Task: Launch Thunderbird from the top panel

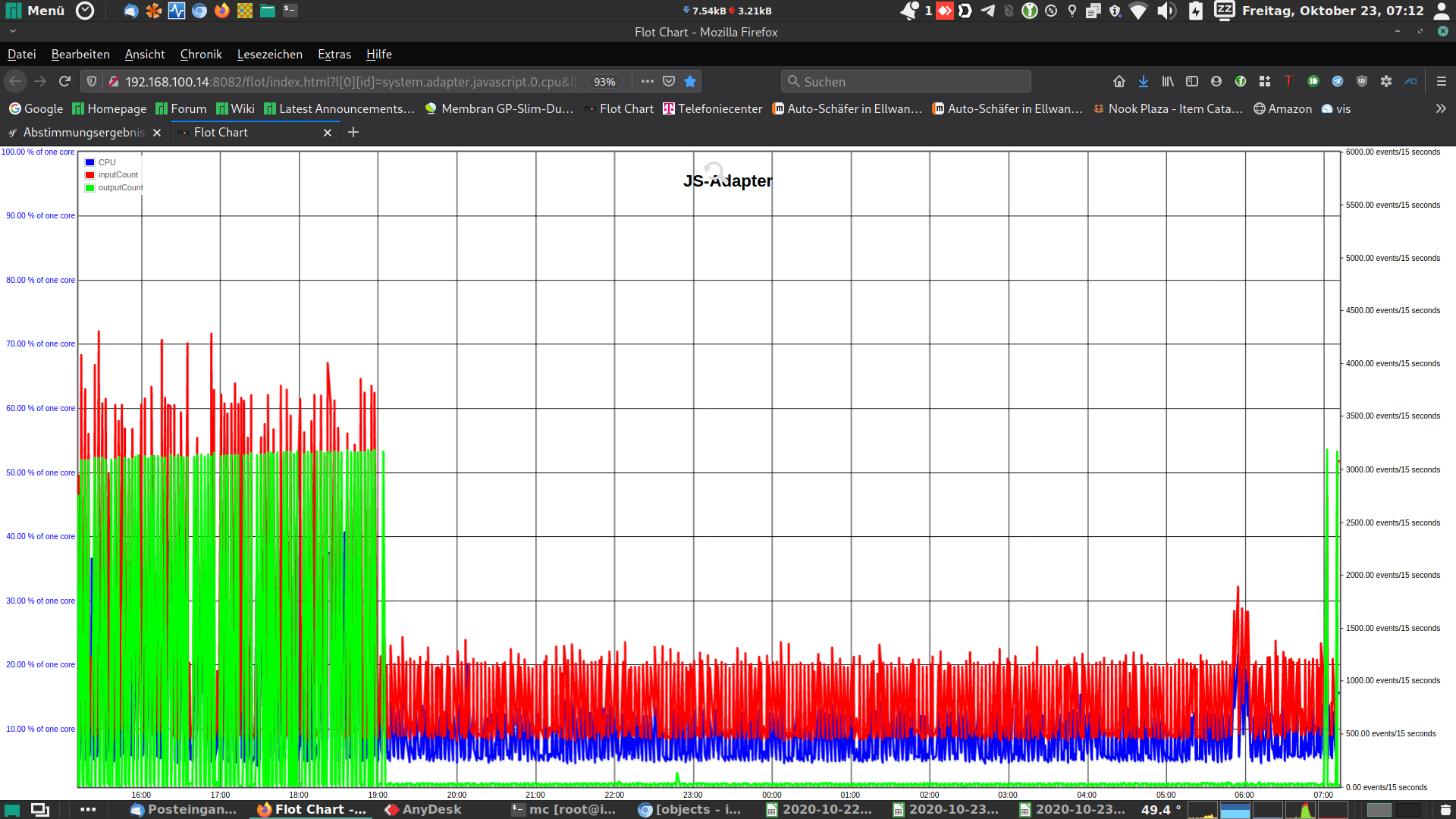Action: pyautogui.click(x=131, y=11)
